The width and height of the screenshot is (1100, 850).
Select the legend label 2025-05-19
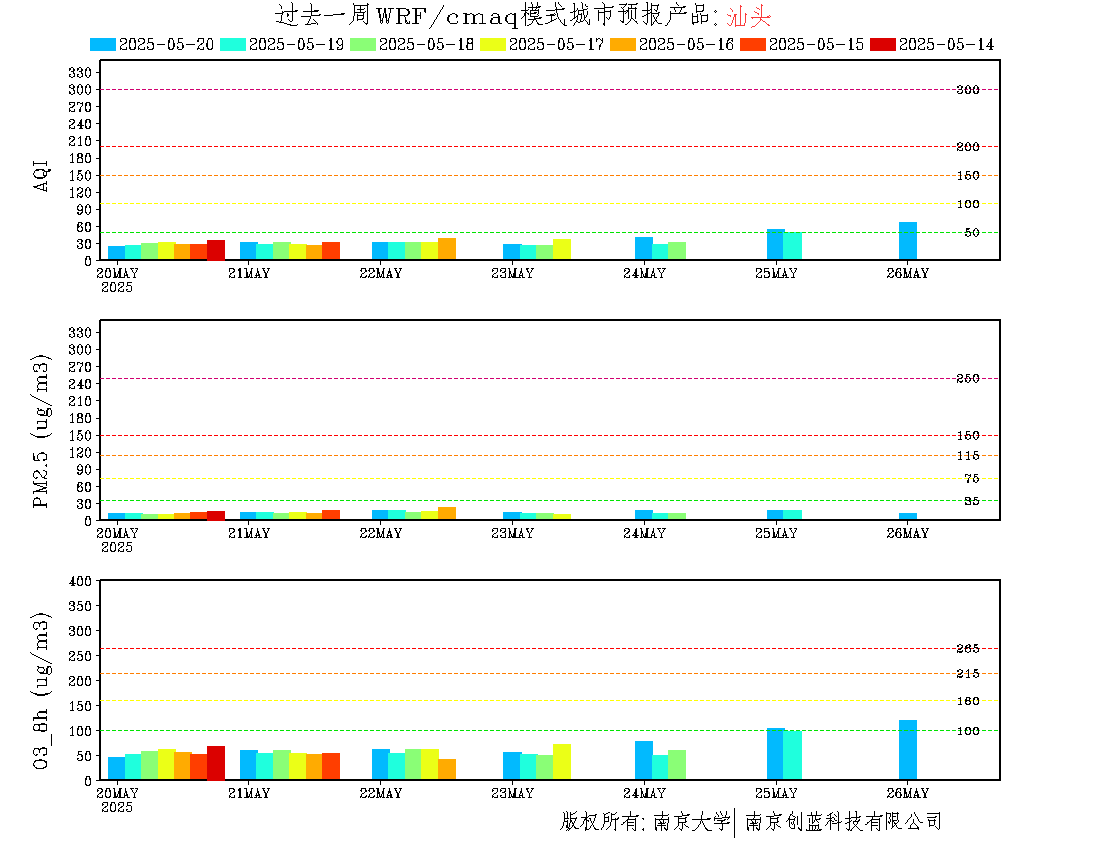(296, 44)
